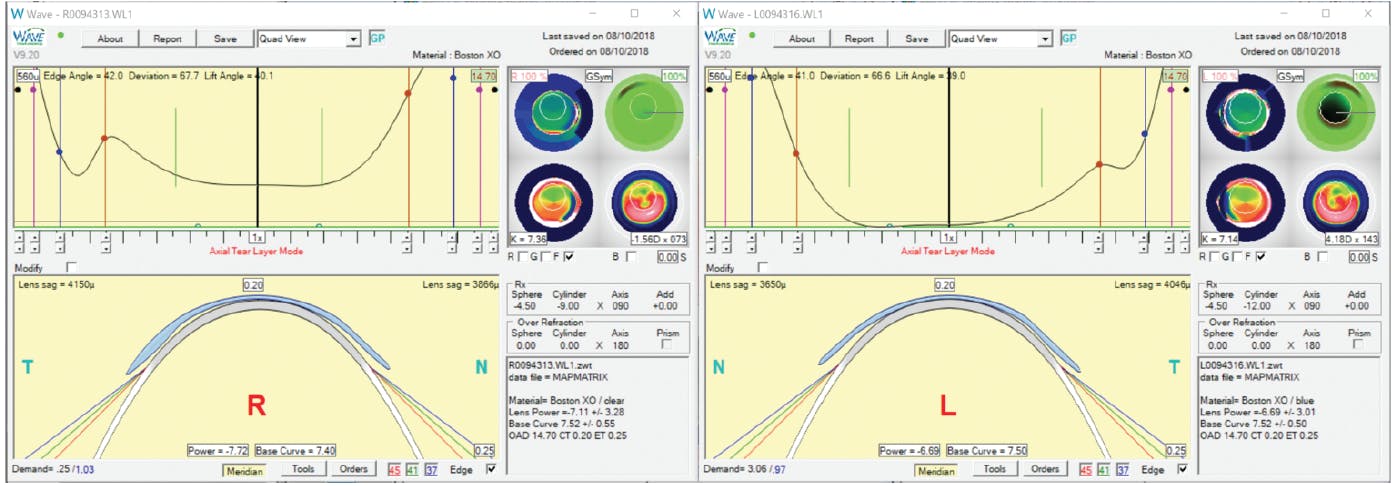Untick the F checkbox in the right-eye window
Screen dimensions: 1392x486
568,257
